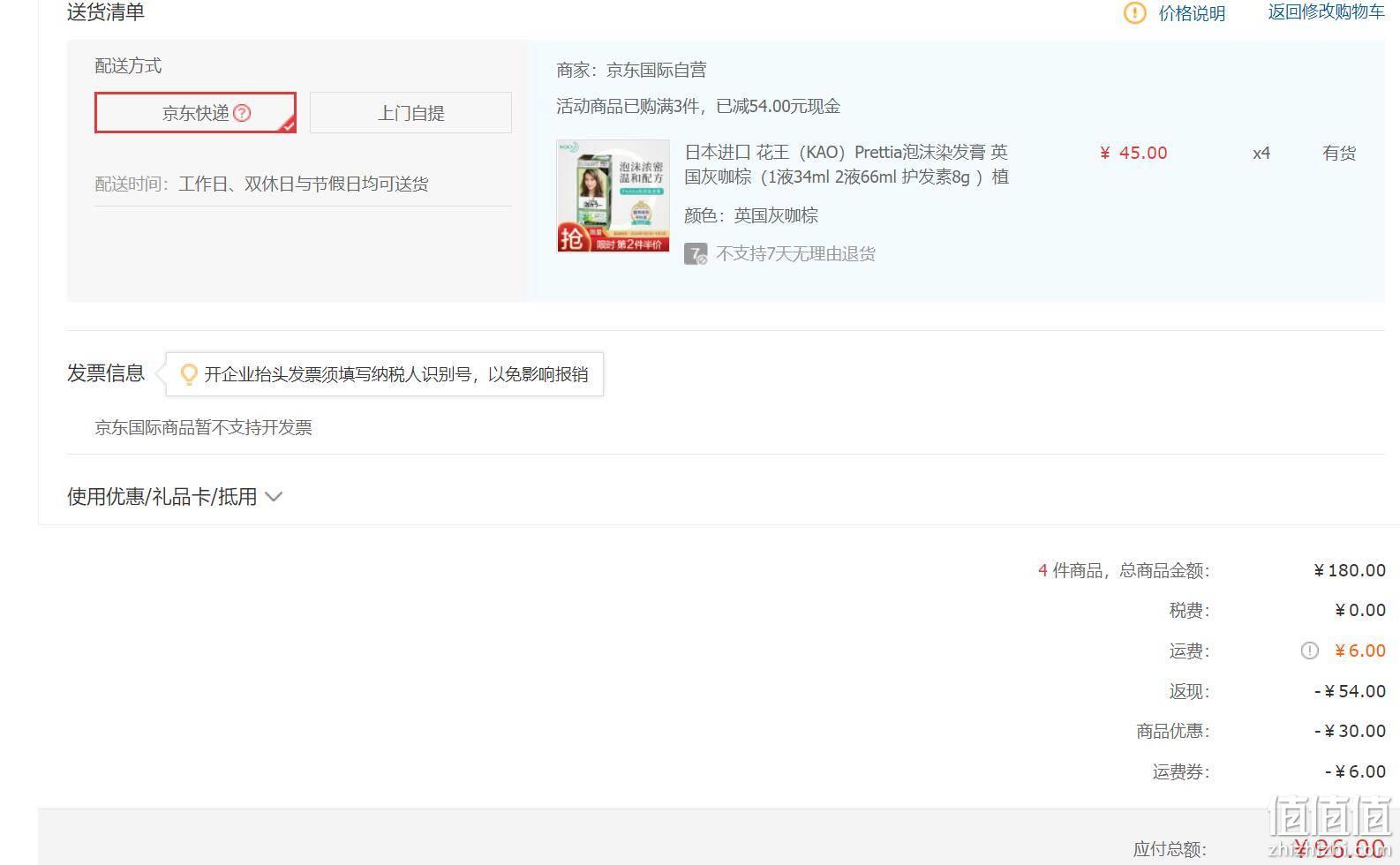The height and width of the screenshot is (865, 1400).
Task: Click the 不支持7天无理由退货 label
Action: pos(795,254)
